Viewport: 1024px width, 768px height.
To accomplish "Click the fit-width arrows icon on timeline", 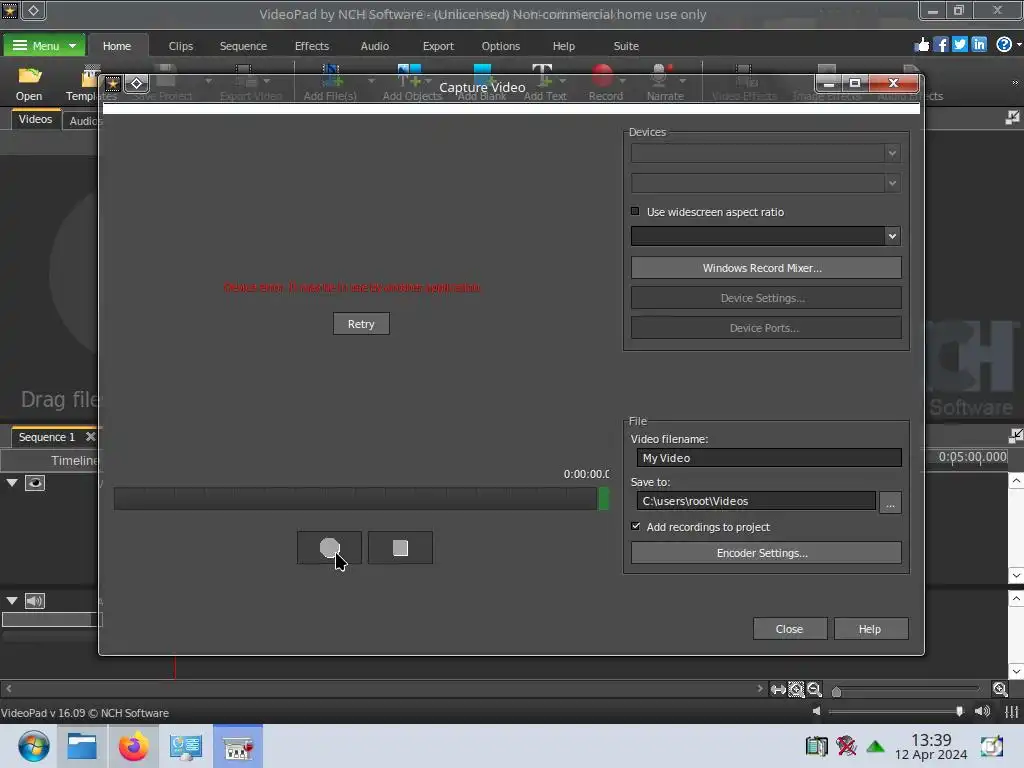I will tap(778, 689).
